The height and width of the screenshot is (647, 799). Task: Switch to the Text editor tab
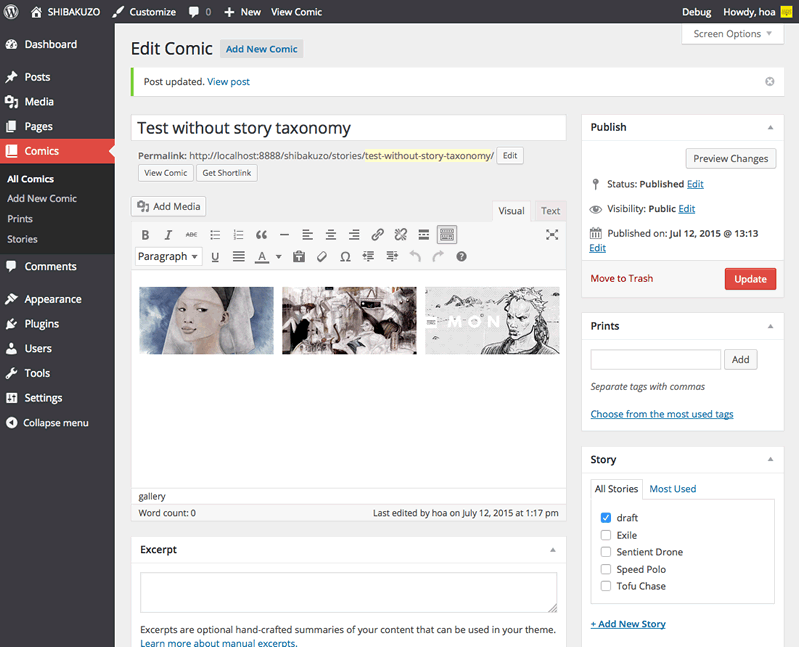(x=550, y=211)
